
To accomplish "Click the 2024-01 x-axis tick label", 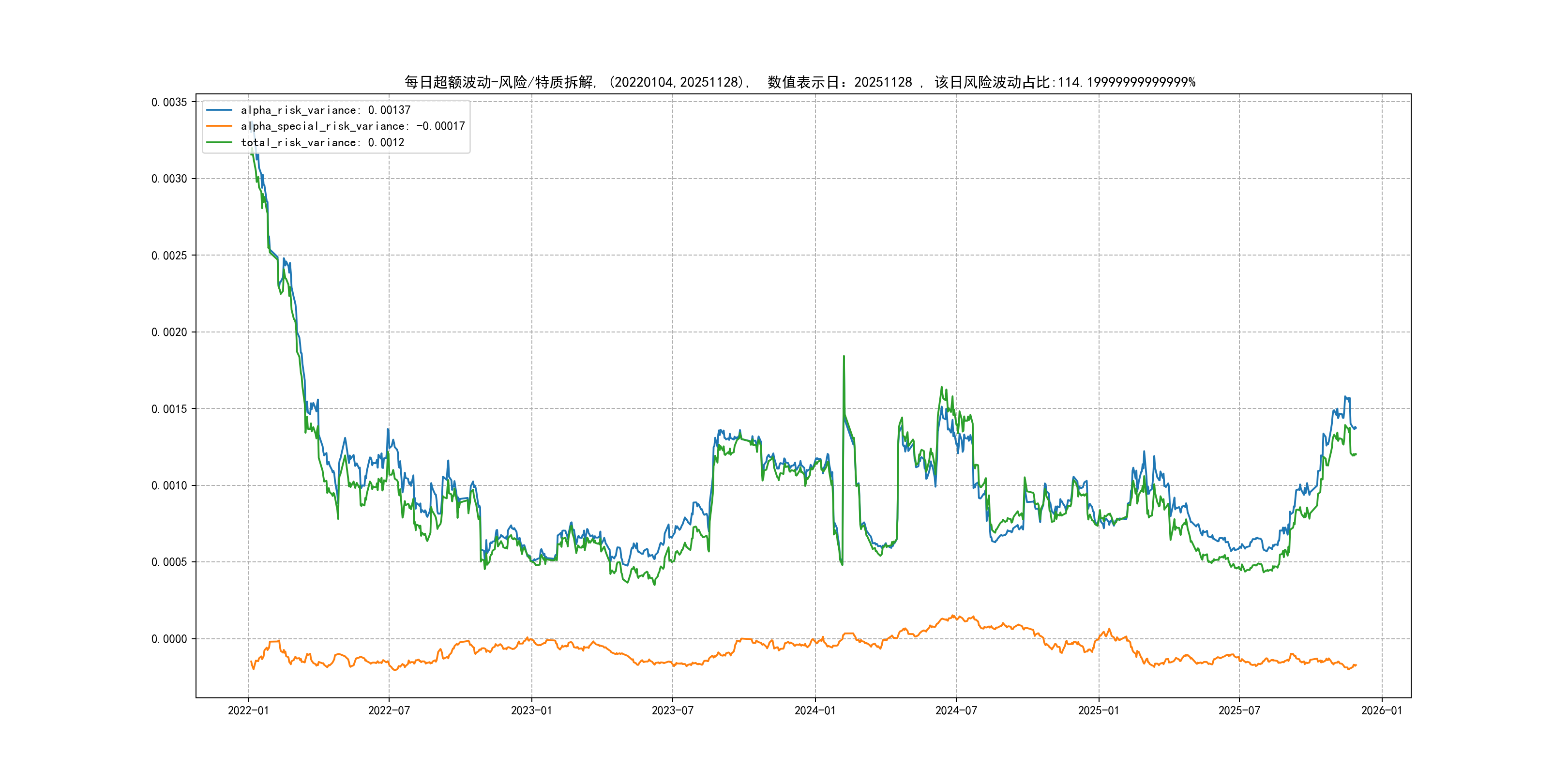I will click(815, 711).
